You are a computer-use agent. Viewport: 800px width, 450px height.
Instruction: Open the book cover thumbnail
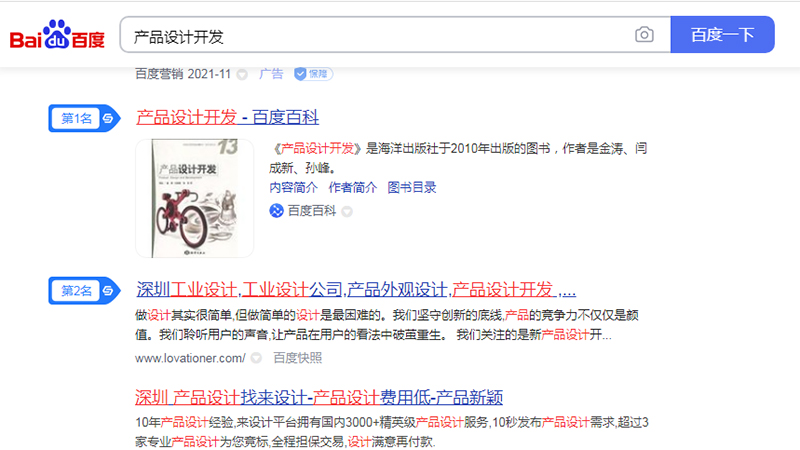(194, 198)
